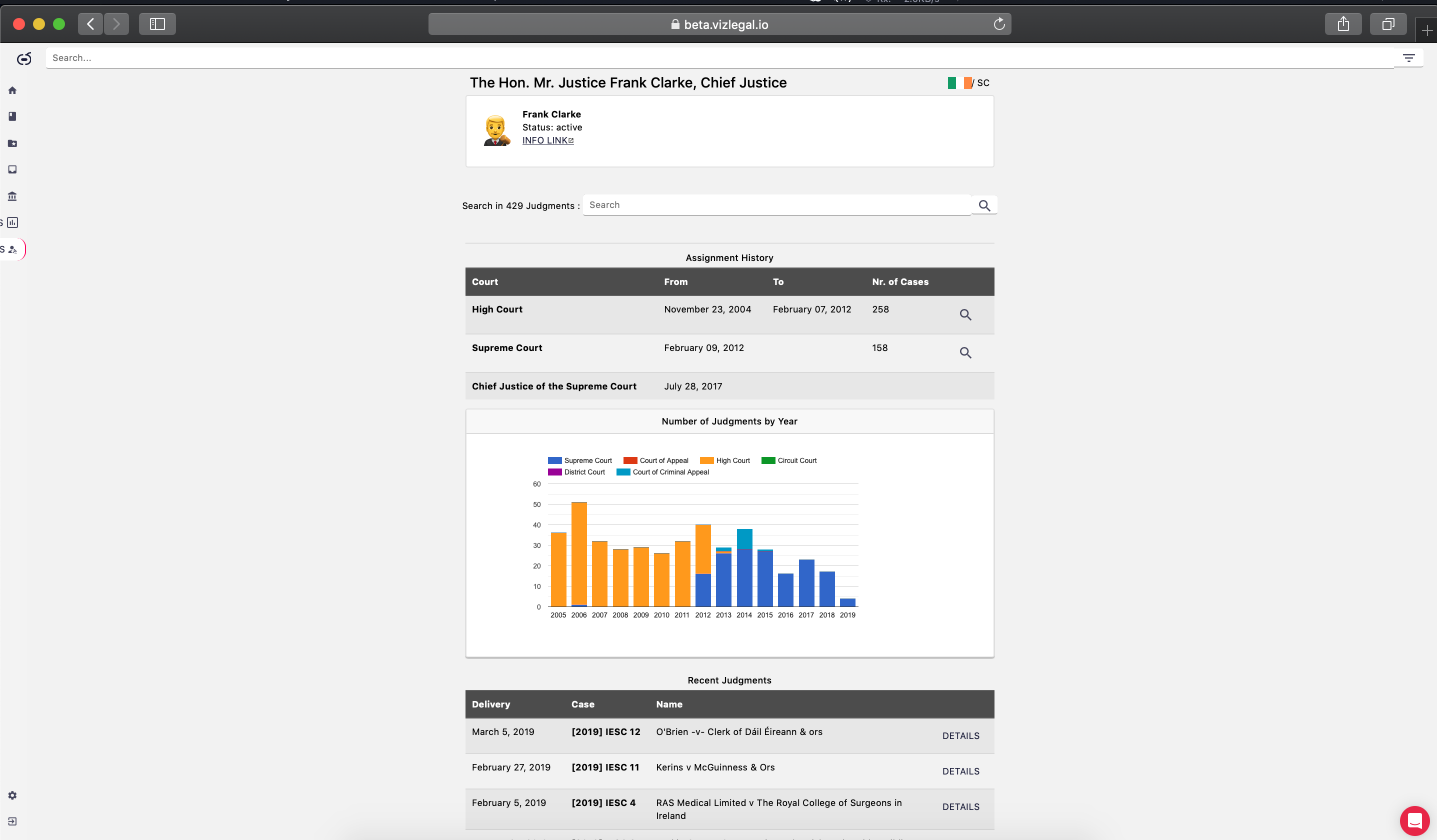Show Safari tab overview
Screen dimensions: 1437x840
pos(1388,24)
